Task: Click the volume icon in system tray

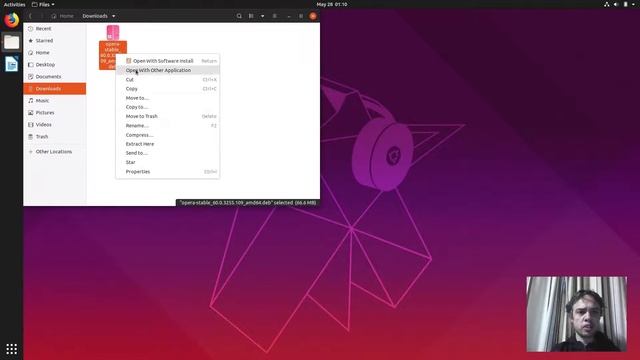Action: click(616, 4)
